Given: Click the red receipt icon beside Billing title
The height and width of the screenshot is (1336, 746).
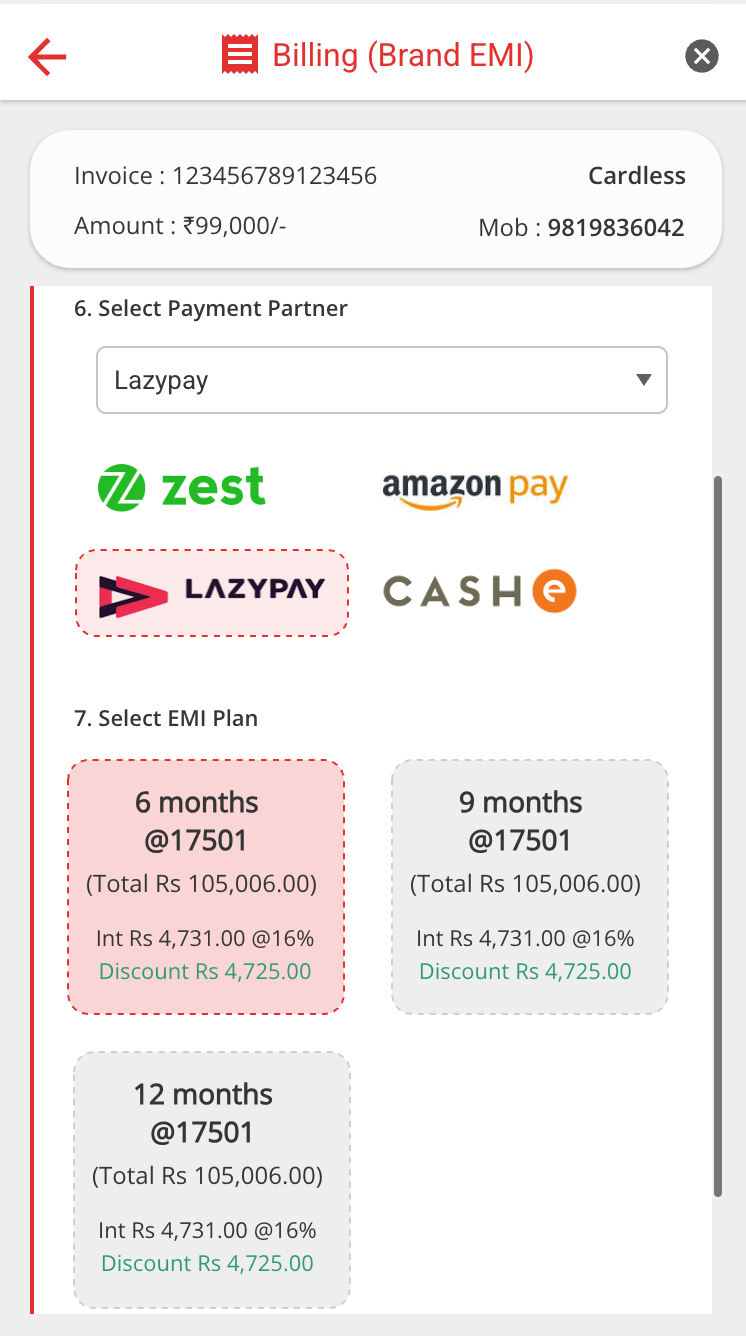Looking at the screenshot, I should pos(239,54).
